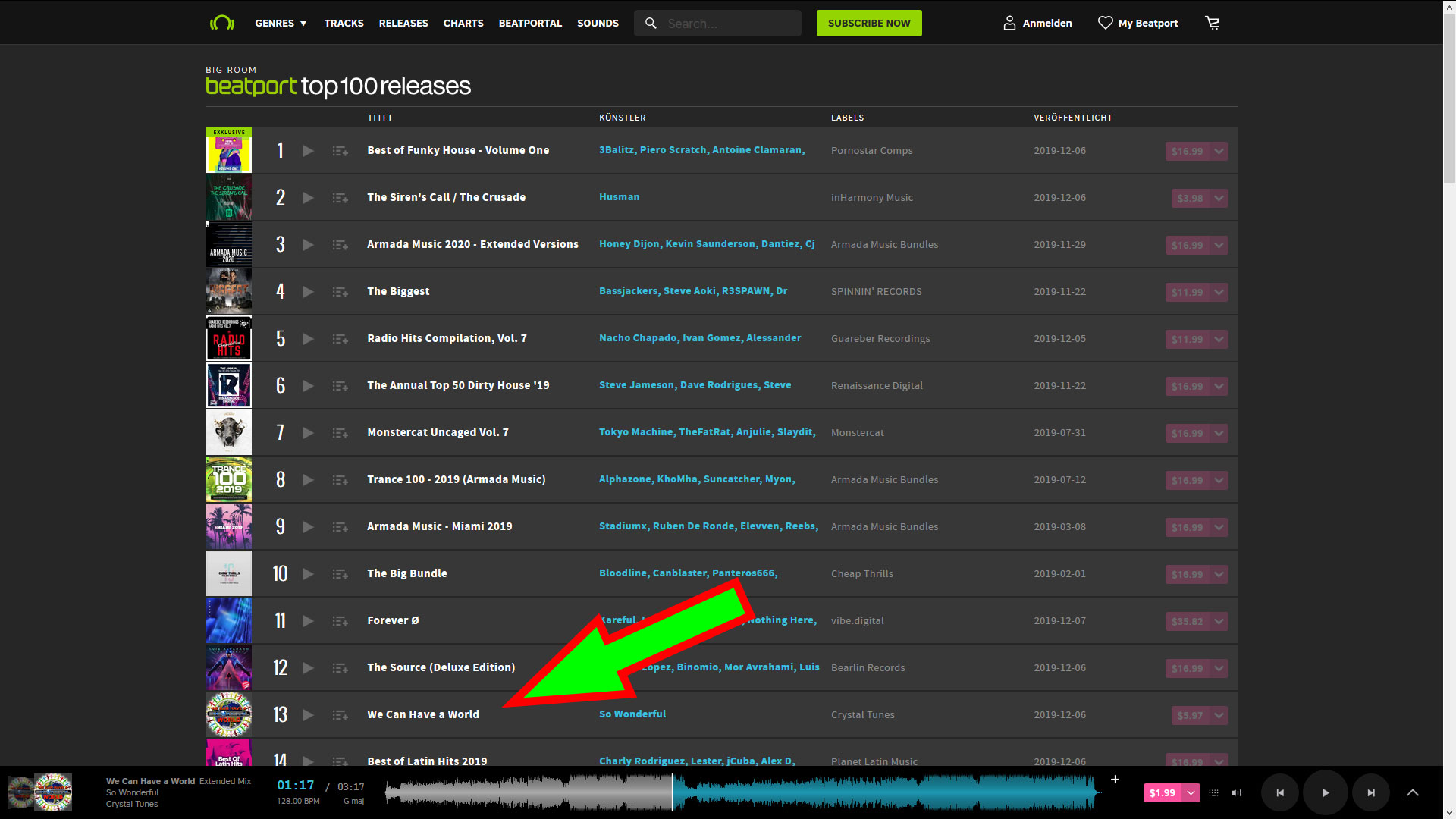Go to previous track in player

pos(1280,792)
